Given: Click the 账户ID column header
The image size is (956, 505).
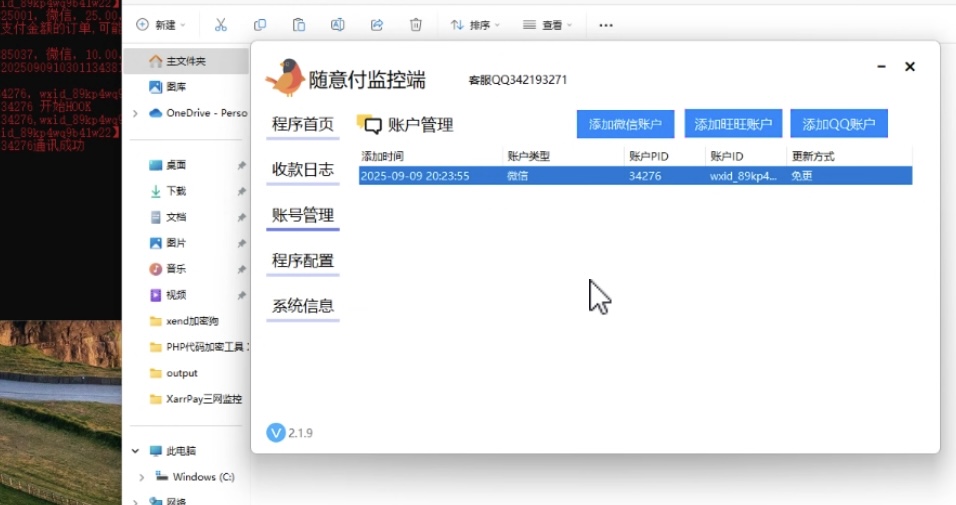Looking at the screenshot, I should 746,157.
